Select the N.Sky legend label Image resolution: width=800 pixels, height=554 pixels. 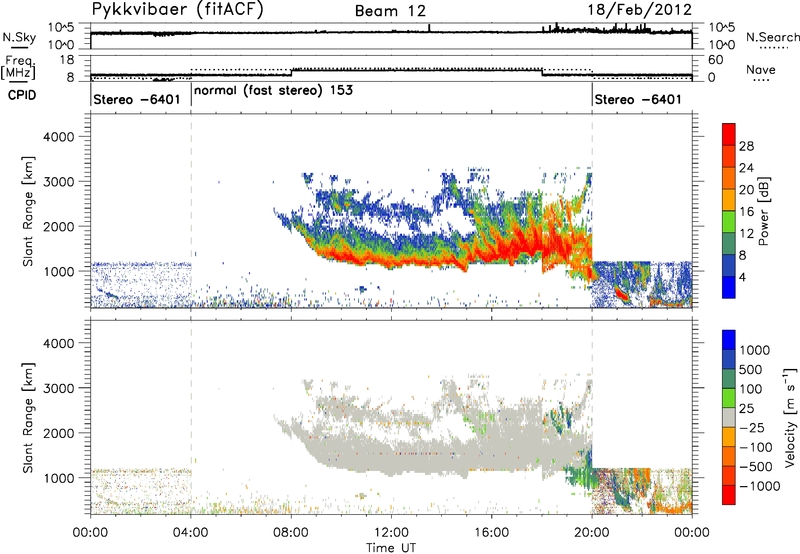(x=19, y=37)
